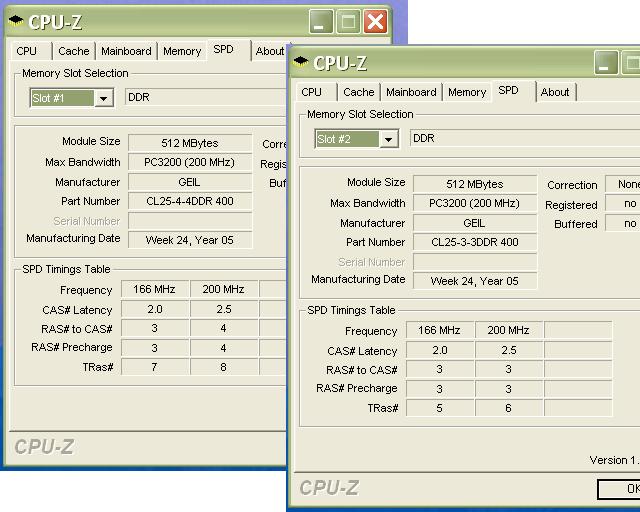
Task: Click the empty Serial Number field in Slot #1 window
Action: point(190,221)
